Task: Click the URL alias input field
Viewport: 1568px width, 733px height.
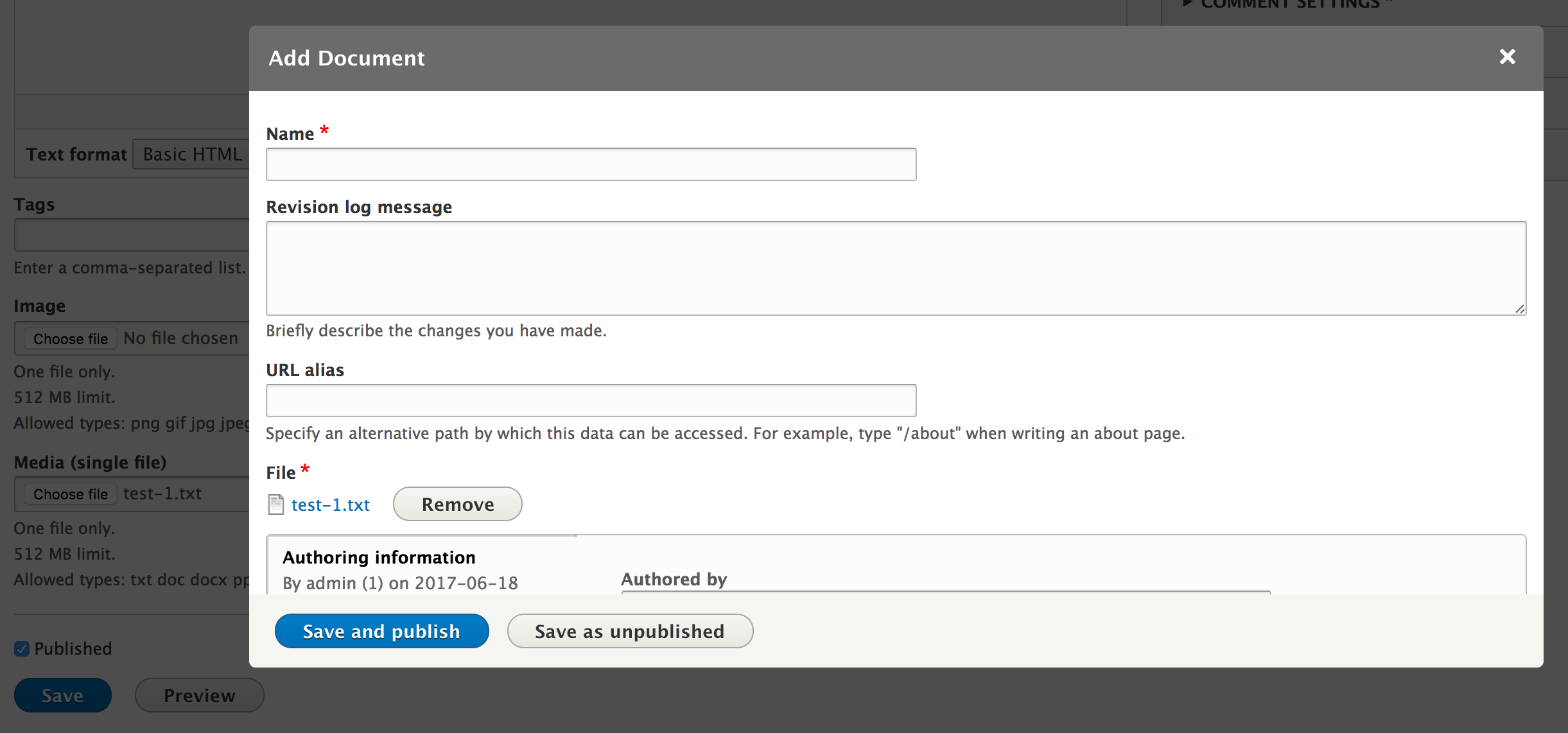Action: [591, 401]
